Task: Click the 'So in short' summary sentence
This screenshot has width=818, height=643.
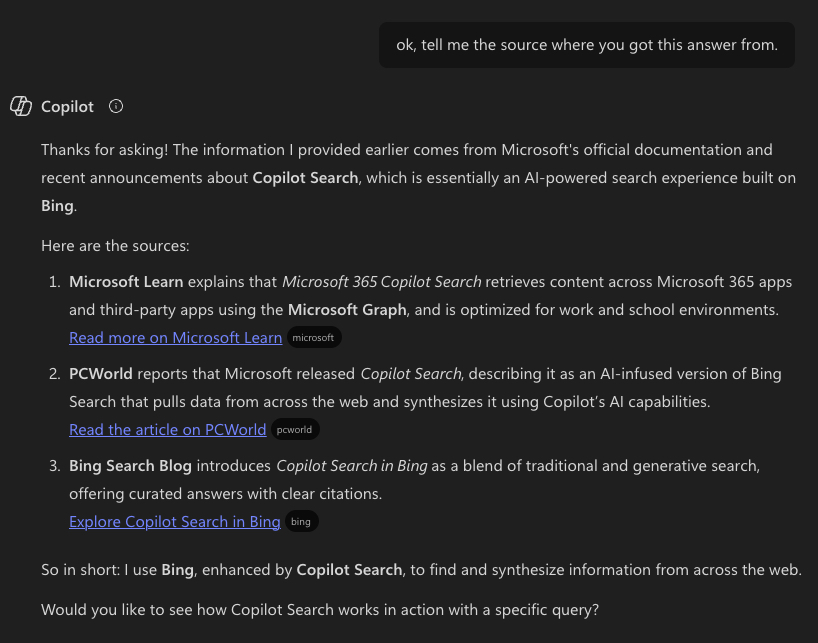Action: click(420, 570)
